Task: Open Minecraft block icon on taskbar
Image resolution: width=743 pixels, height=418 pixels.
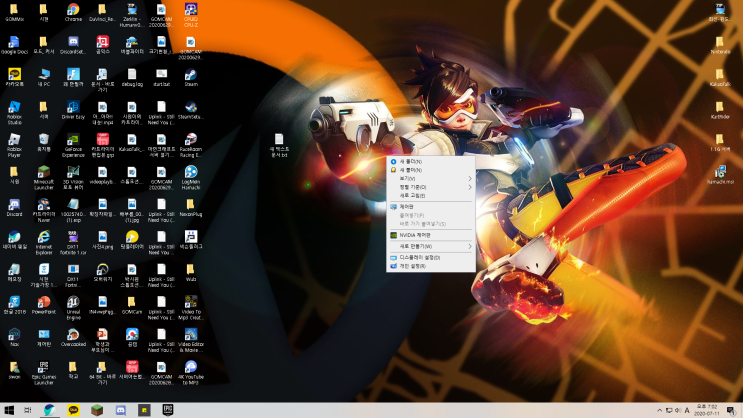Action: pos(97,410)
